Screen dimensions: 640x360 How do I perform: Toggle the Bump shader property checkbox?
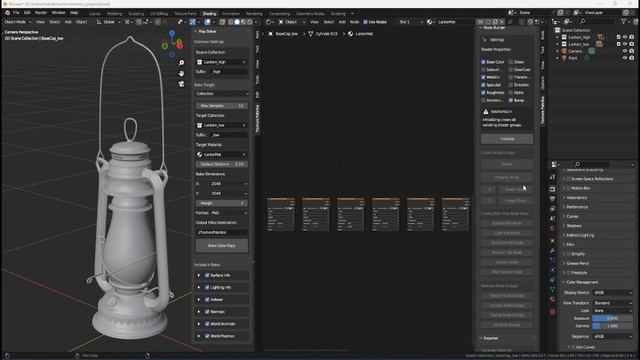[511, 100]
